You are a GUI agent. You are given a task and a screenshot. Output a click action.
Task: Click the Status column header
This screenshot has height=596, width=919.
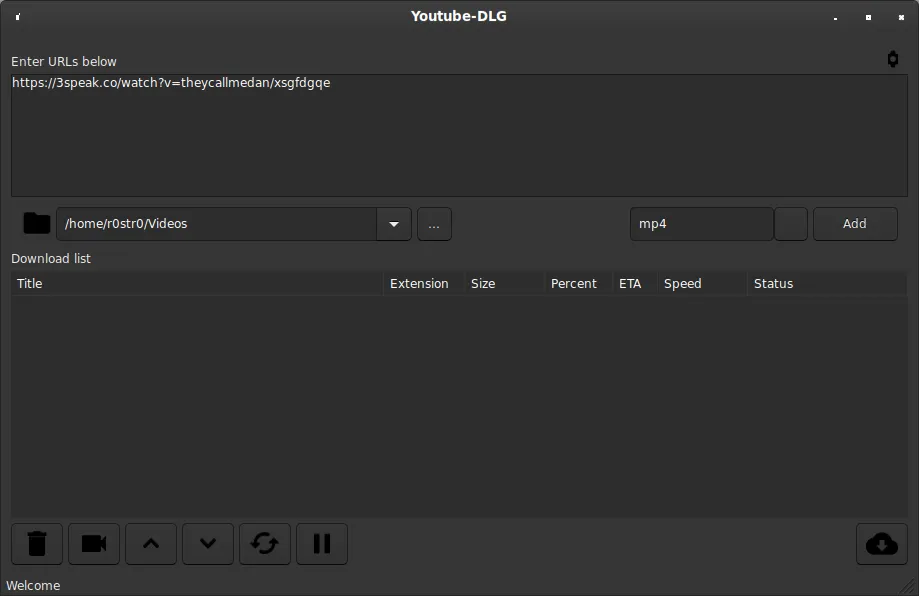827,284
